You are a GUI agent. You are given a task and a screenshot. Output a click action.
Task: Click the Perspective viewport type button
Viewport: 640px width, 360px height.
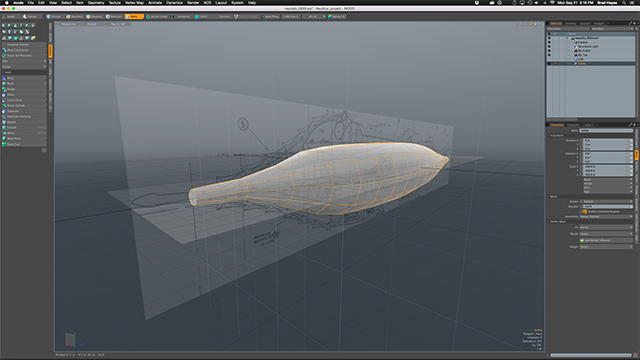68,24
